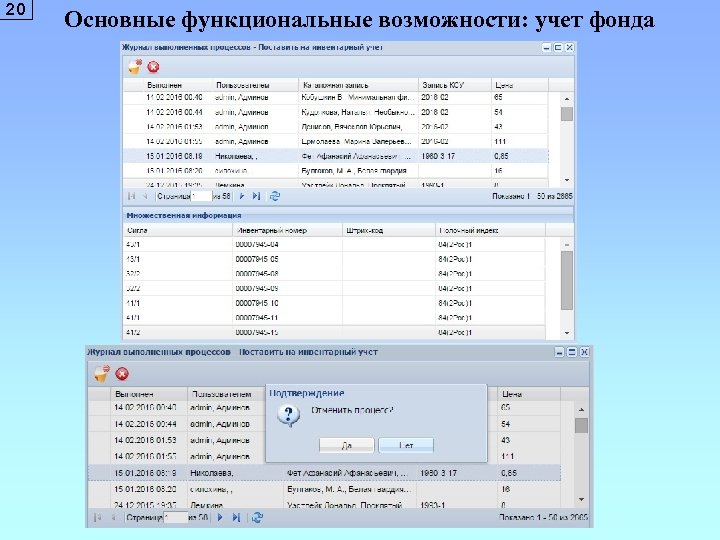Select upper window row with price 111

tap(335, 141)
